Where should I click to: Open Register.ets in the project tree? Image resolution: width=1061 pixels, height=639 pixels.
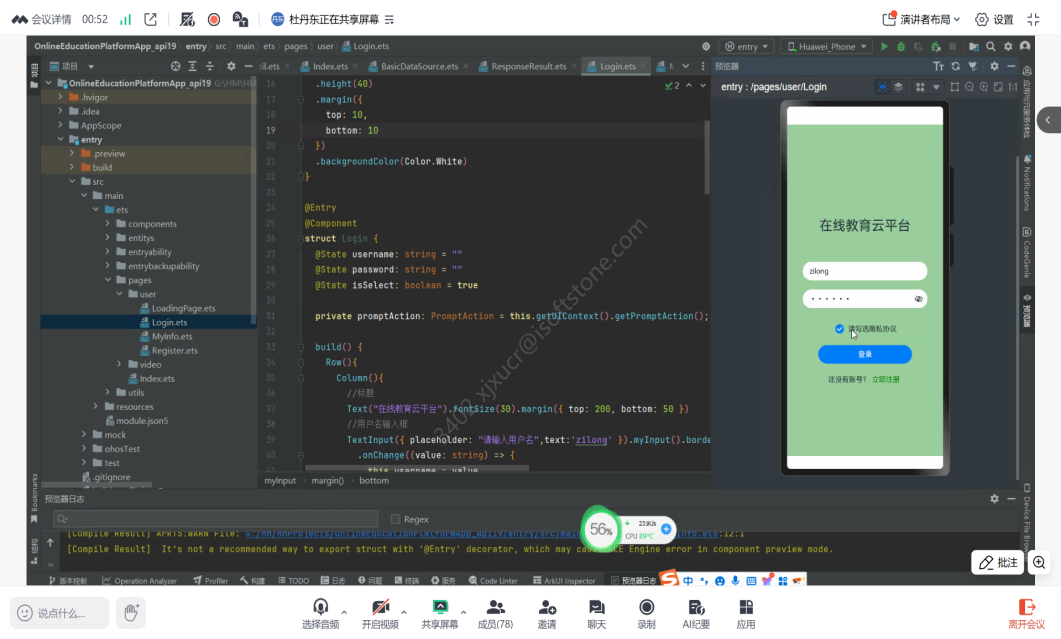[174, 351]
